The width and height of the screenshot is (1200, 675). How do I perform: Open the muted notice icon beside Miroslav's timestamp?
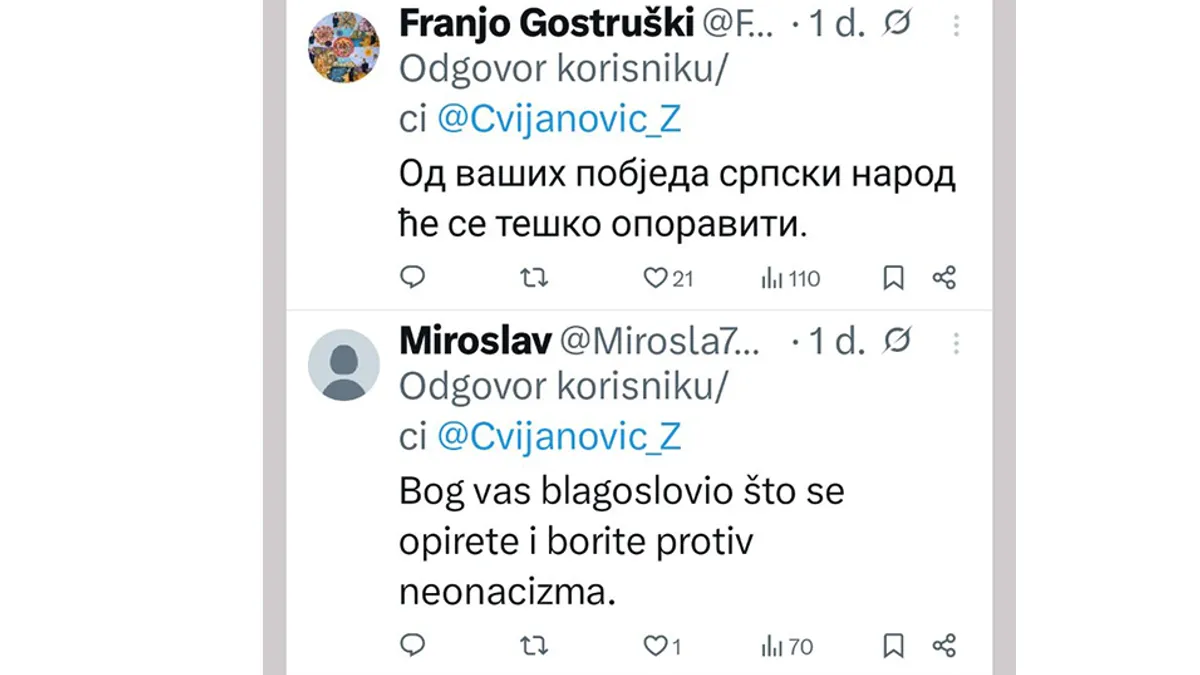click(x=897, y=341)
